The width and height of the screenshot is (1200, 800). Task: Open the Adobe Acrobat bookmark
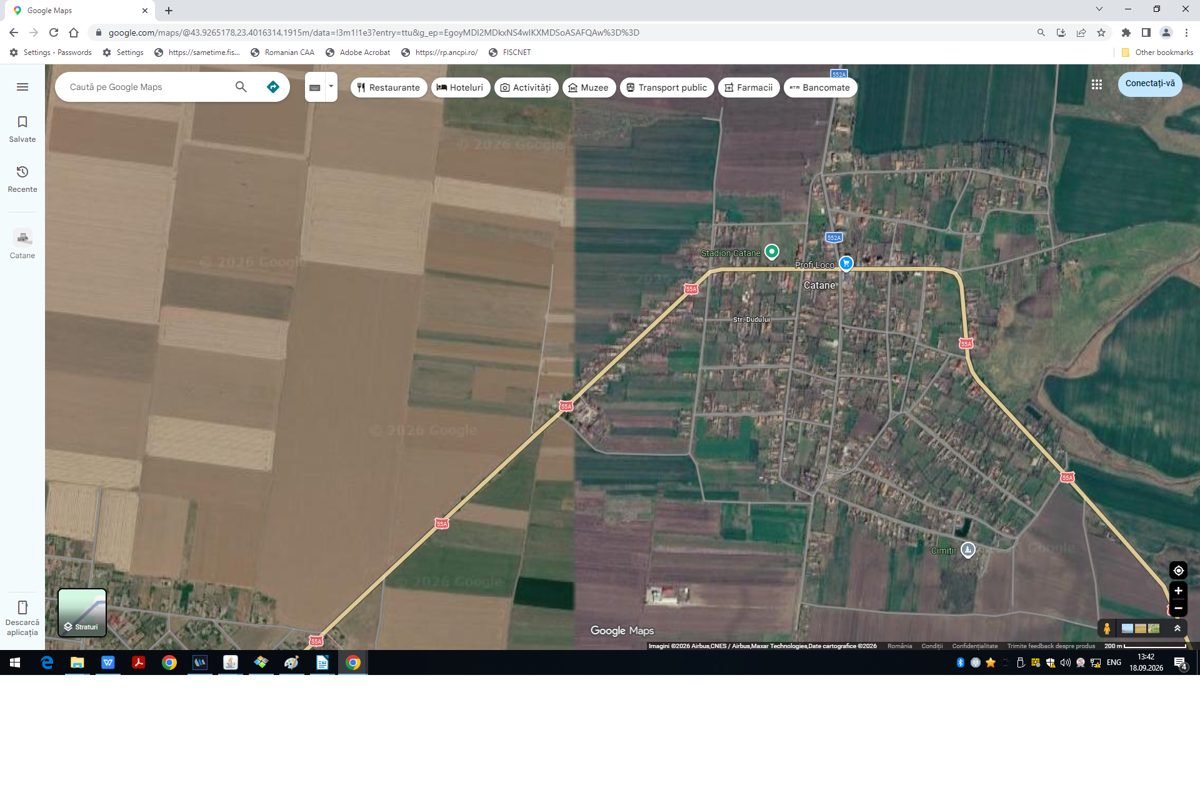[x=357, y=52]
